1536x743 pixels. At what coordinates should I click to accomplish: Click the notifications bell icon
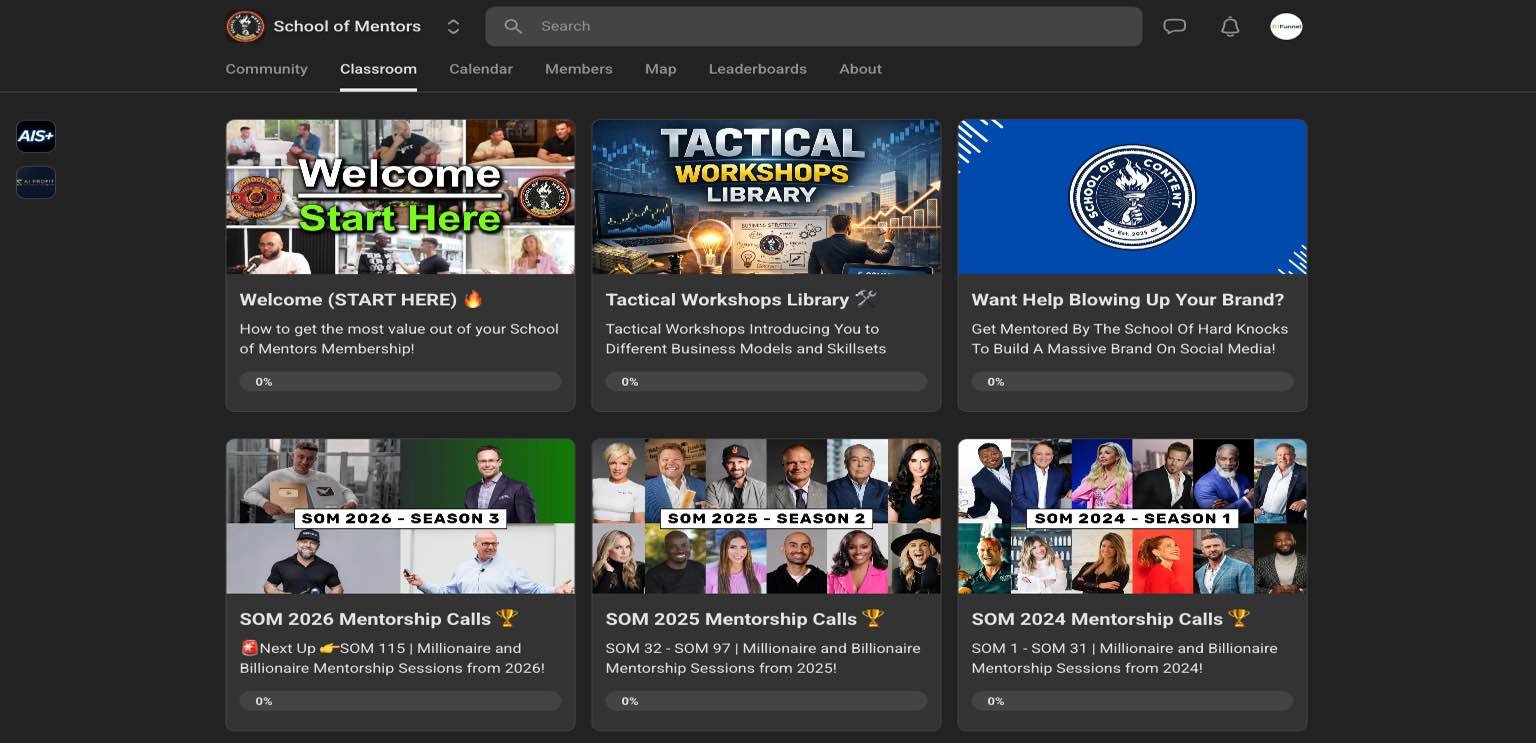point(1230,27)
